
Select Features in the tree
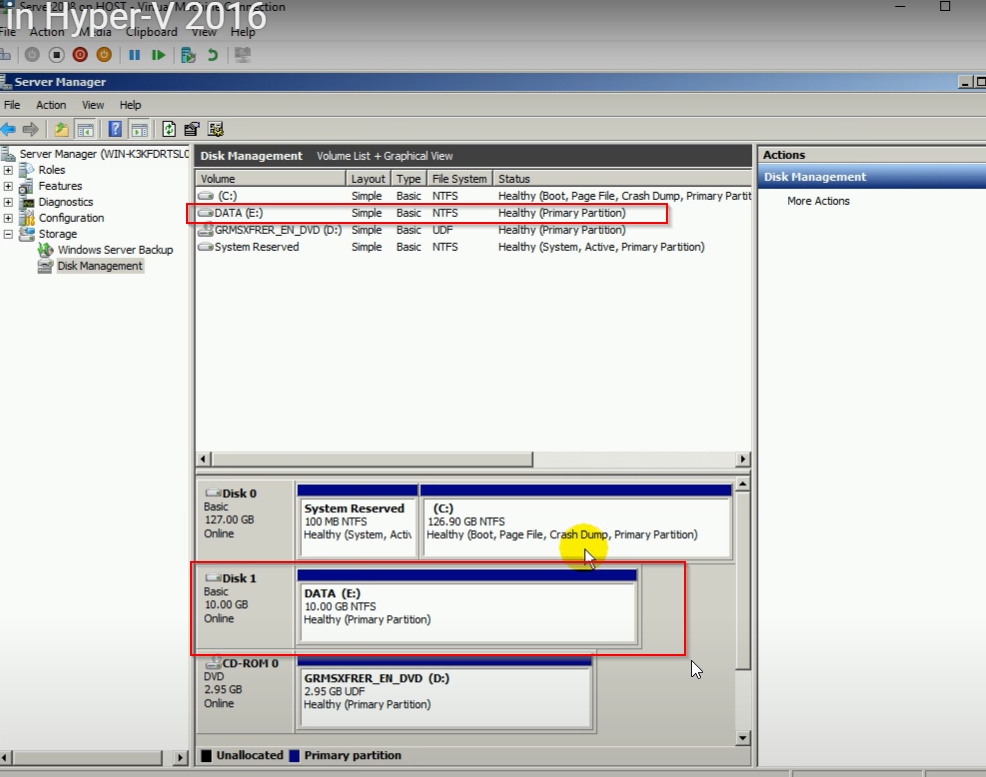pos(60,186)
